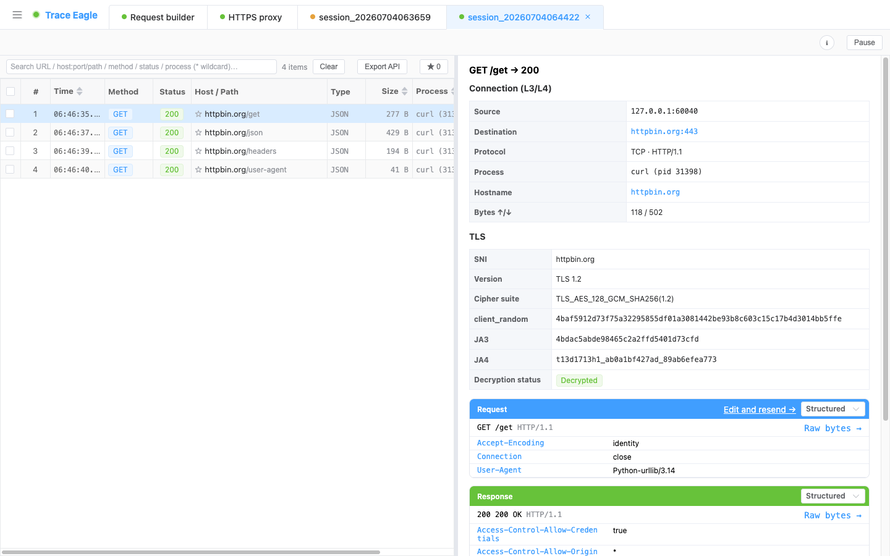Click the httpbin.org:443 destination link
890x556 pixels.
[x=664, y=132]
